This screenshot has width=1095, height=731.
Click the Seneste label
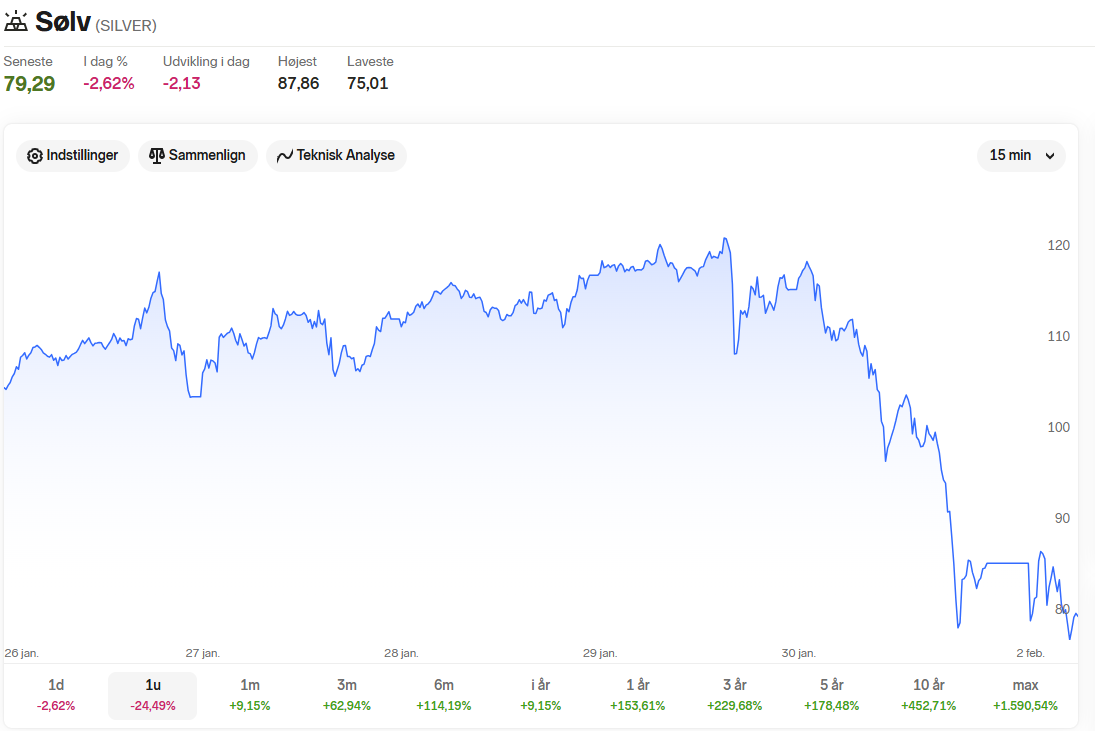(x=28, y=61)
